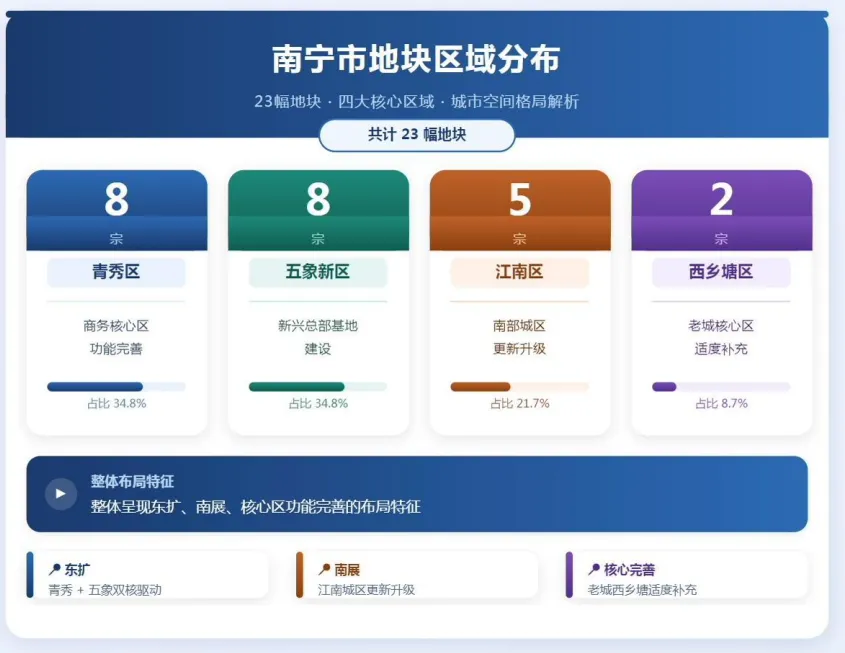Click the 青秀区 blue progress bar

coord(116,387)
